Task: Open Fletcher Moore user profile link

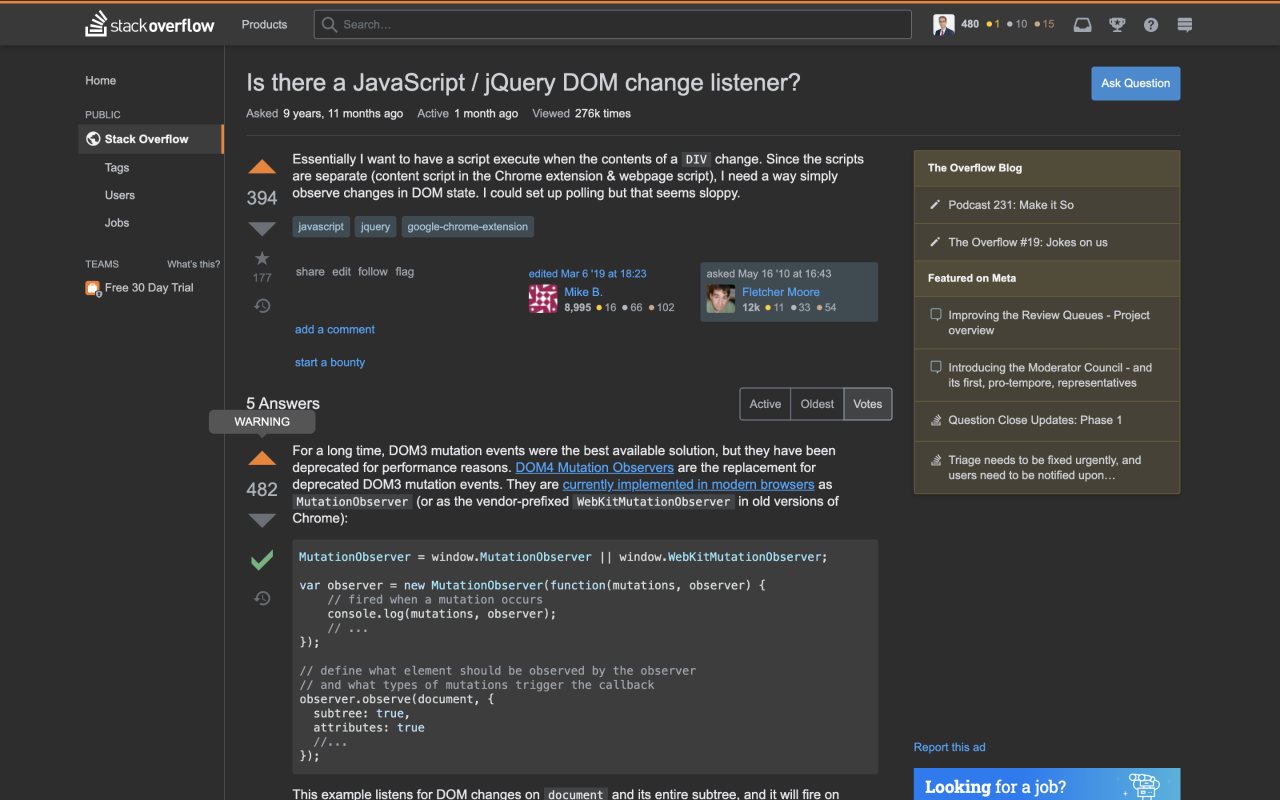Action: click(781, 292)
